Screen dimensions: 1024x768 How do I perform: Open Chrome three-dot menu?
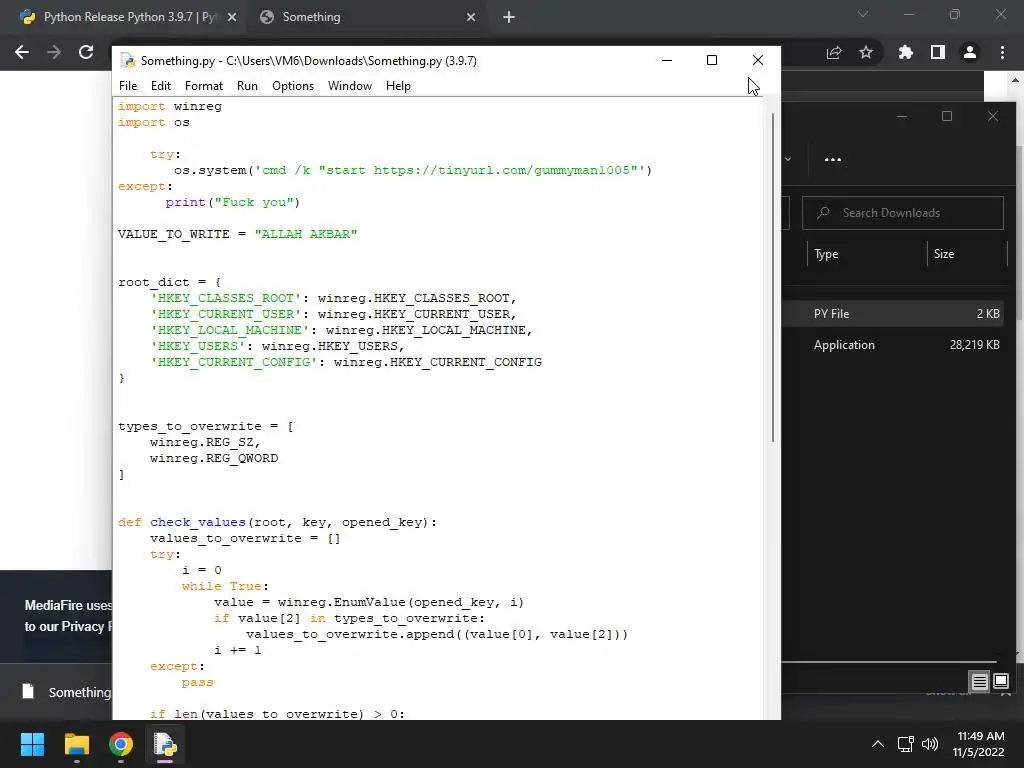point(1002,52)
